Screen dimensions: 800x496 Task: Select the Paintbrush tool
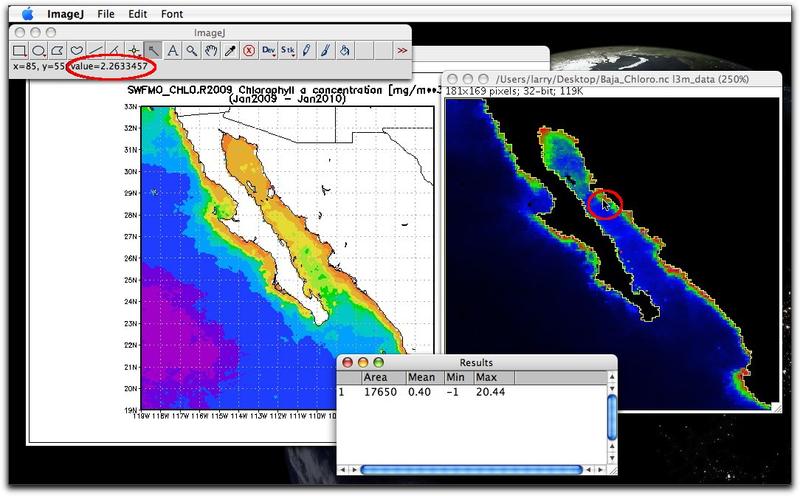click(x=326, y=51)
